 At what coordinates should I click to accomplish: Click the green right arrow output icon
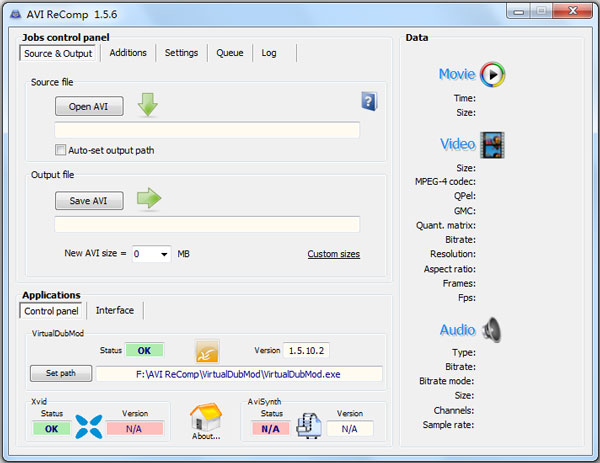pyautogui.click(x=148, y=199)
